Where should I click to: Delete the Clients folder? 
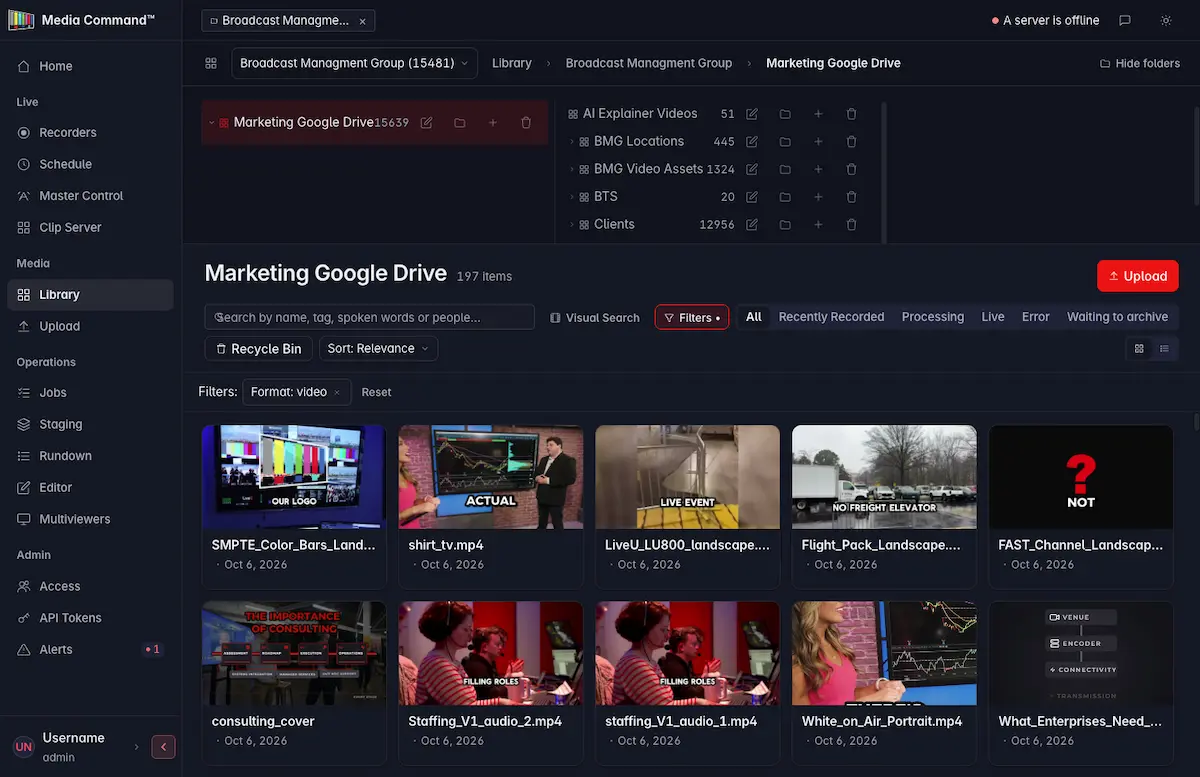click(x=851, y=225)
